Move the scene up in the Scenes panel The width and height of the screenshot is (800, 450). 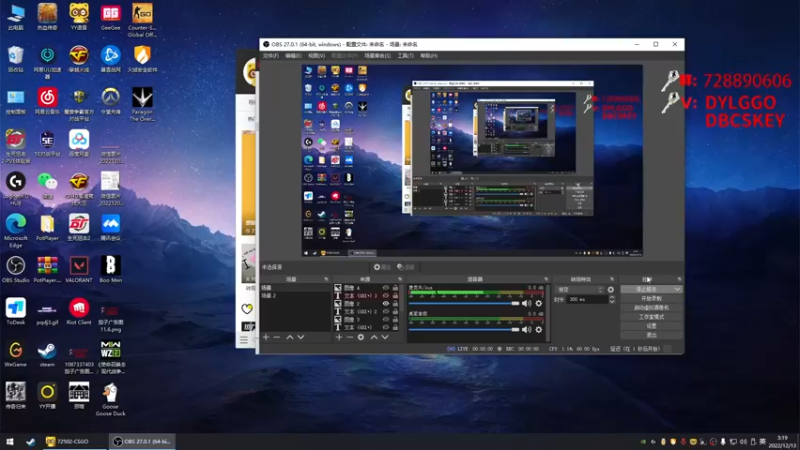point(290,337)
